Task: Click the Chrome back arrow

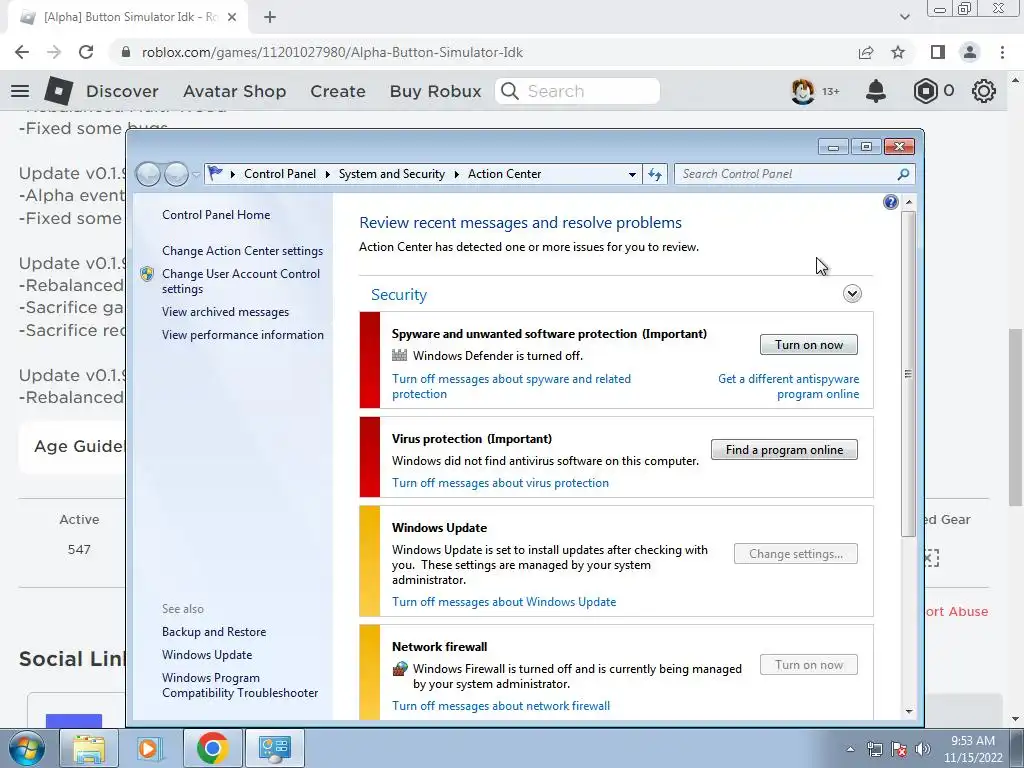Action: click(x=22, y=52)
